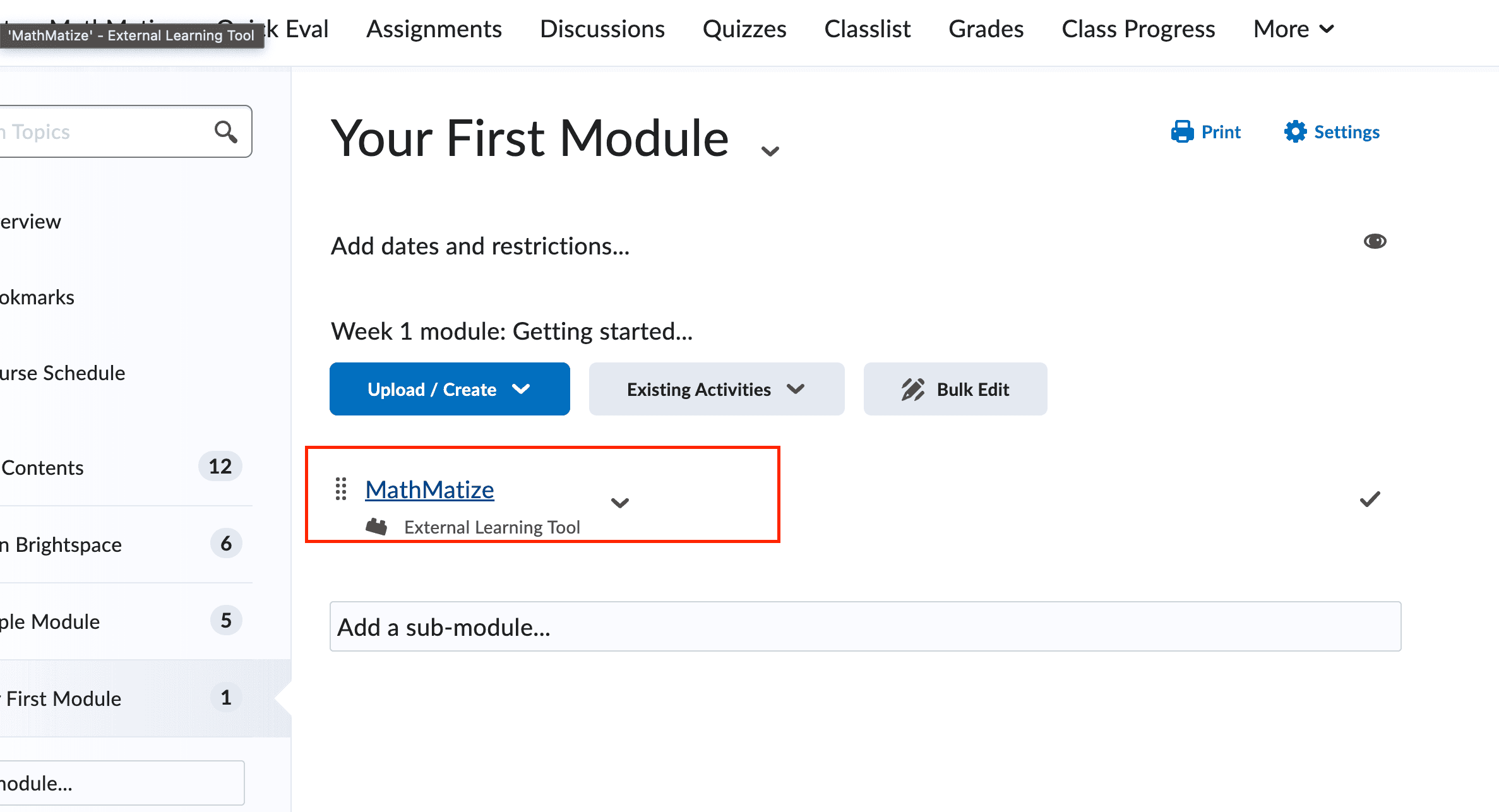Viewport: 1499px width, 812px height.
Task: Open the Grades navigation item
Action: [986, 29]
